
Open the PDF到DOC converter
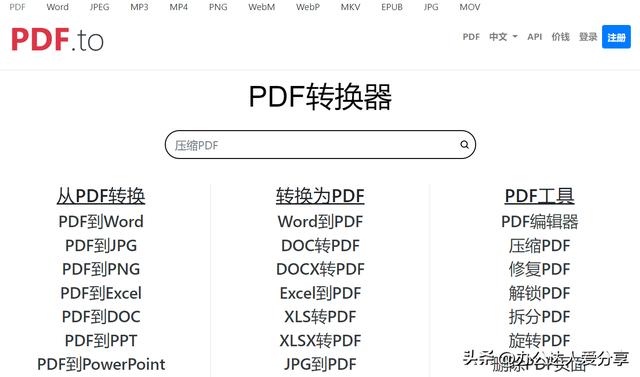pyautogui.click(x=101, y=317)
